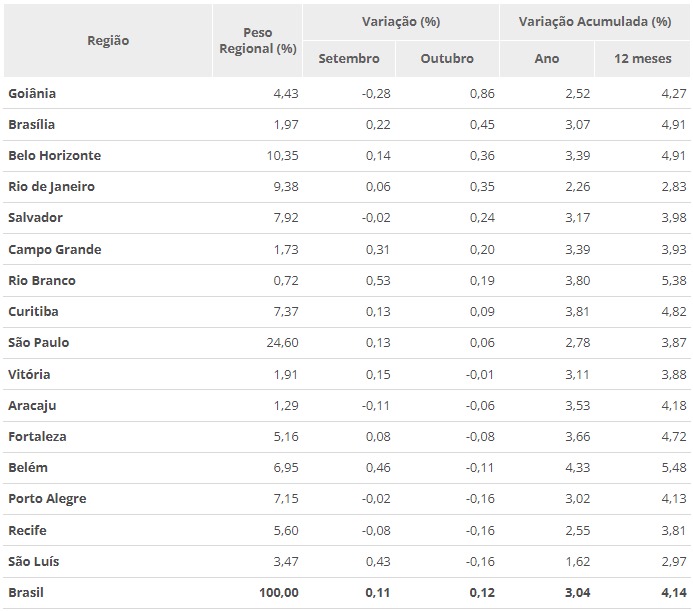Click the Porto Alegre row label

click(47, 499)
